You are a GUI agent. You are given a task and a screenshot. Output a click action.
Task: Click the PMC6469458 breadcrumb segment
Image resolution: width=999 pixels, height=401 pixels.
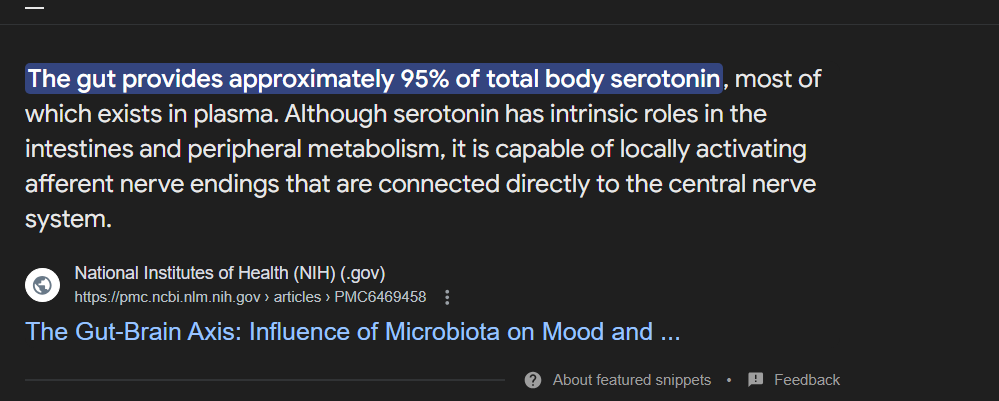click(x=380, y=297)
